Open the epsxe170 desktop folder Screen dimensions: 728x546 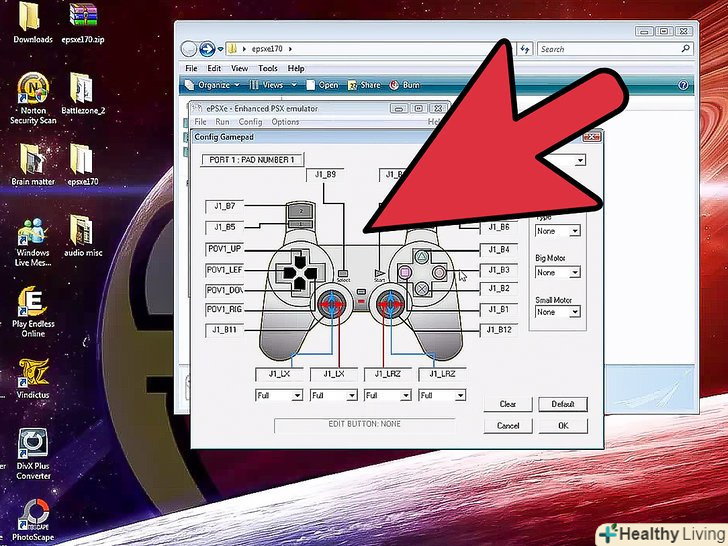[x=81, y=159]
